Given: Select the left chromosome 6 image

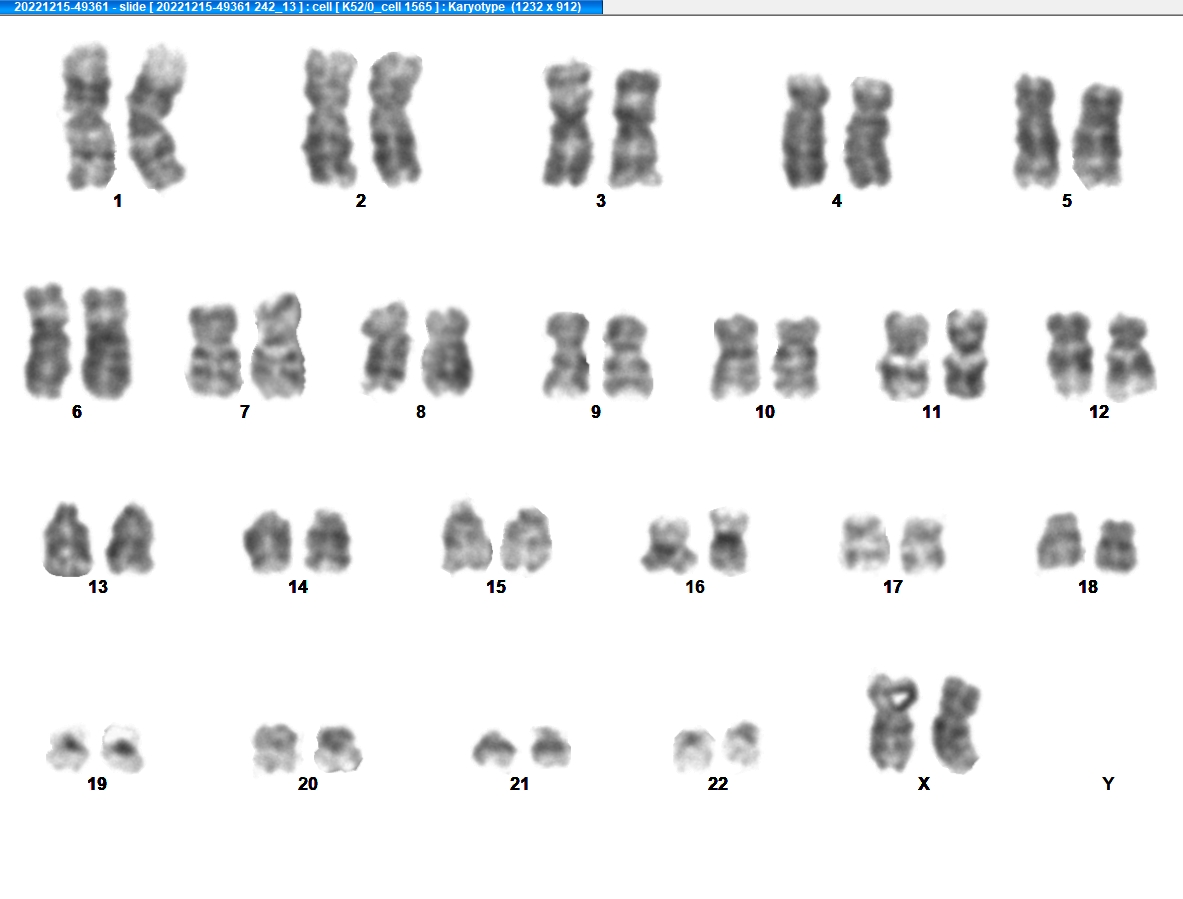Looking at the screenshot, I should click(47, 341).
